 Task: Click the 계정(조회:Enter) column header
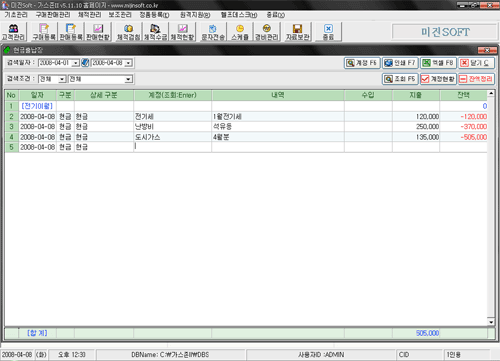click(173, 95)
